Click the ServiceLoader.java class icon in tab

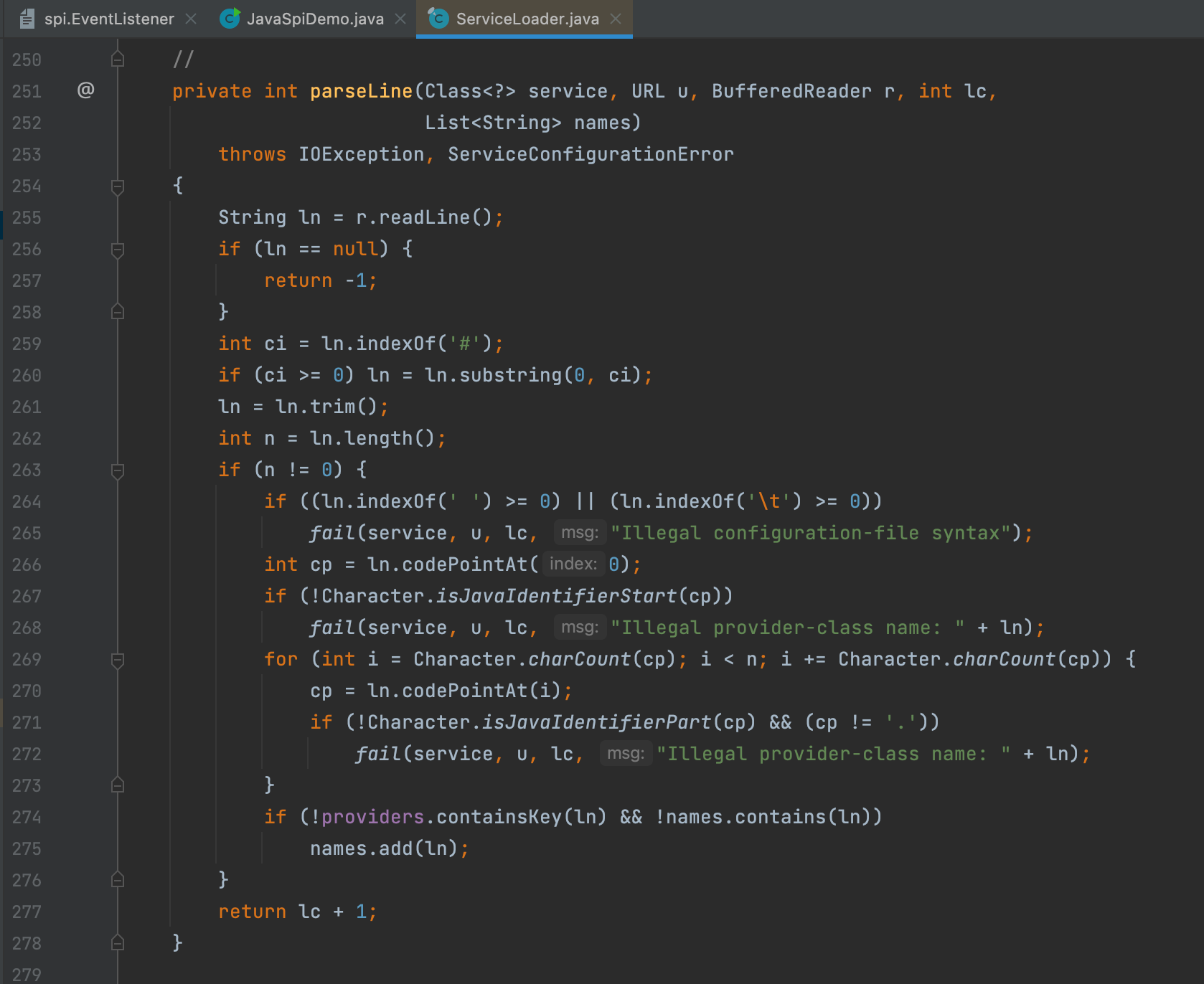[438, 19]
